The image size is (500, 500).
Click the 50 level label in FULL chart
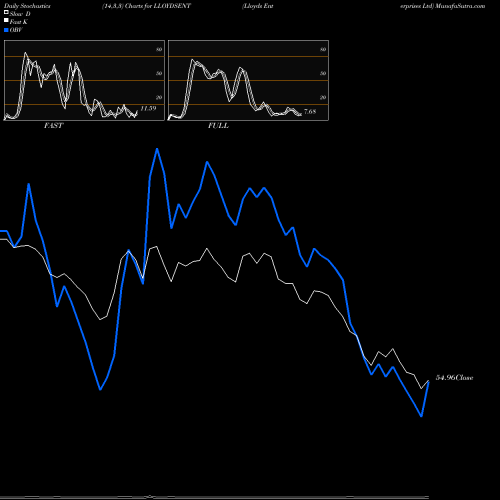pyautogui.click(x=323, y=73)
